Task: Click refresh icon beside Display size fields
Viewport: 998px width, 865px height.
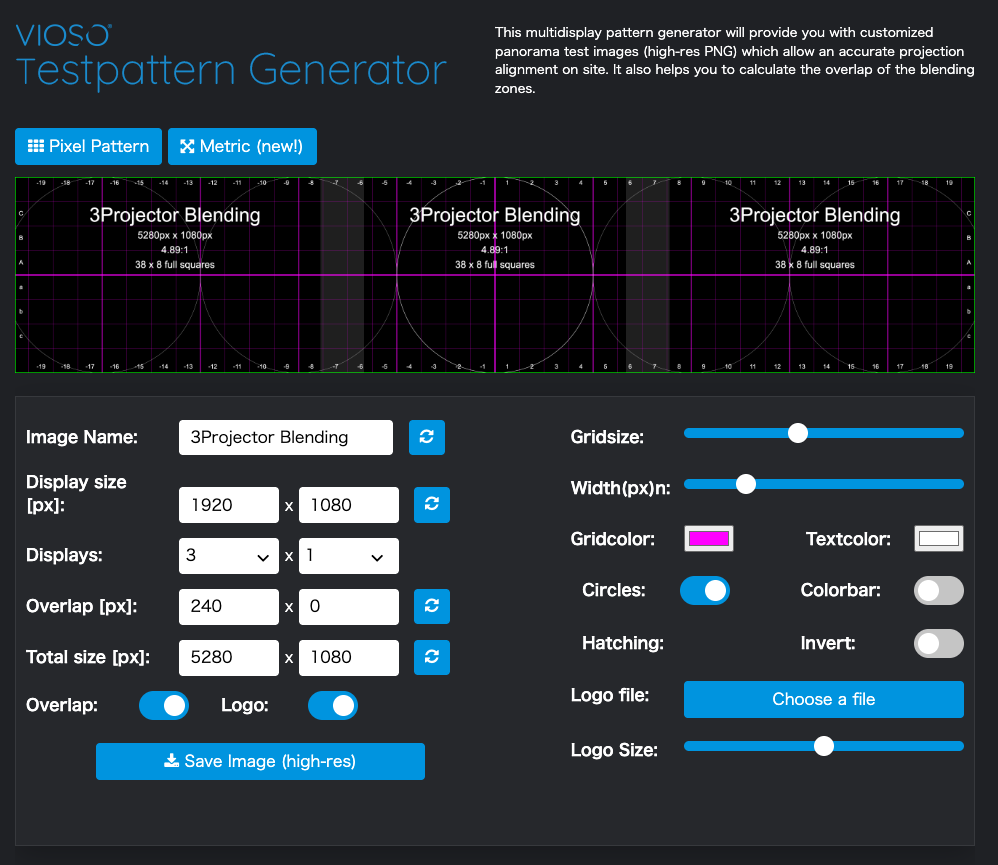Action: [x=432, y=505]
